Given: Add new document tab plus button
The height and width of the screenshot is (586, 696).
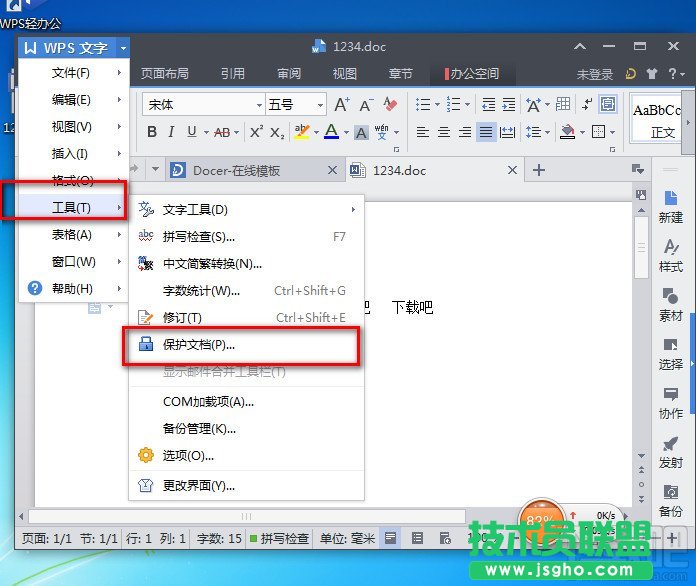Looking at the screenshot, I should pyautogui.click(x=538, y=170).
